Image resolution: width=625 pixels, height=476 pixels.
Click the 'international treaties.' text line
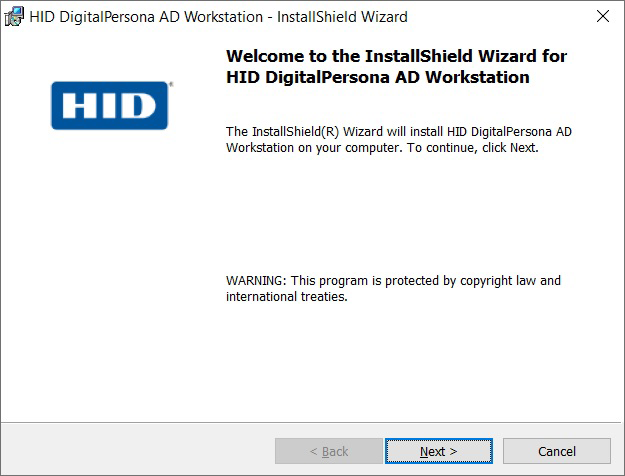(286, 298)
